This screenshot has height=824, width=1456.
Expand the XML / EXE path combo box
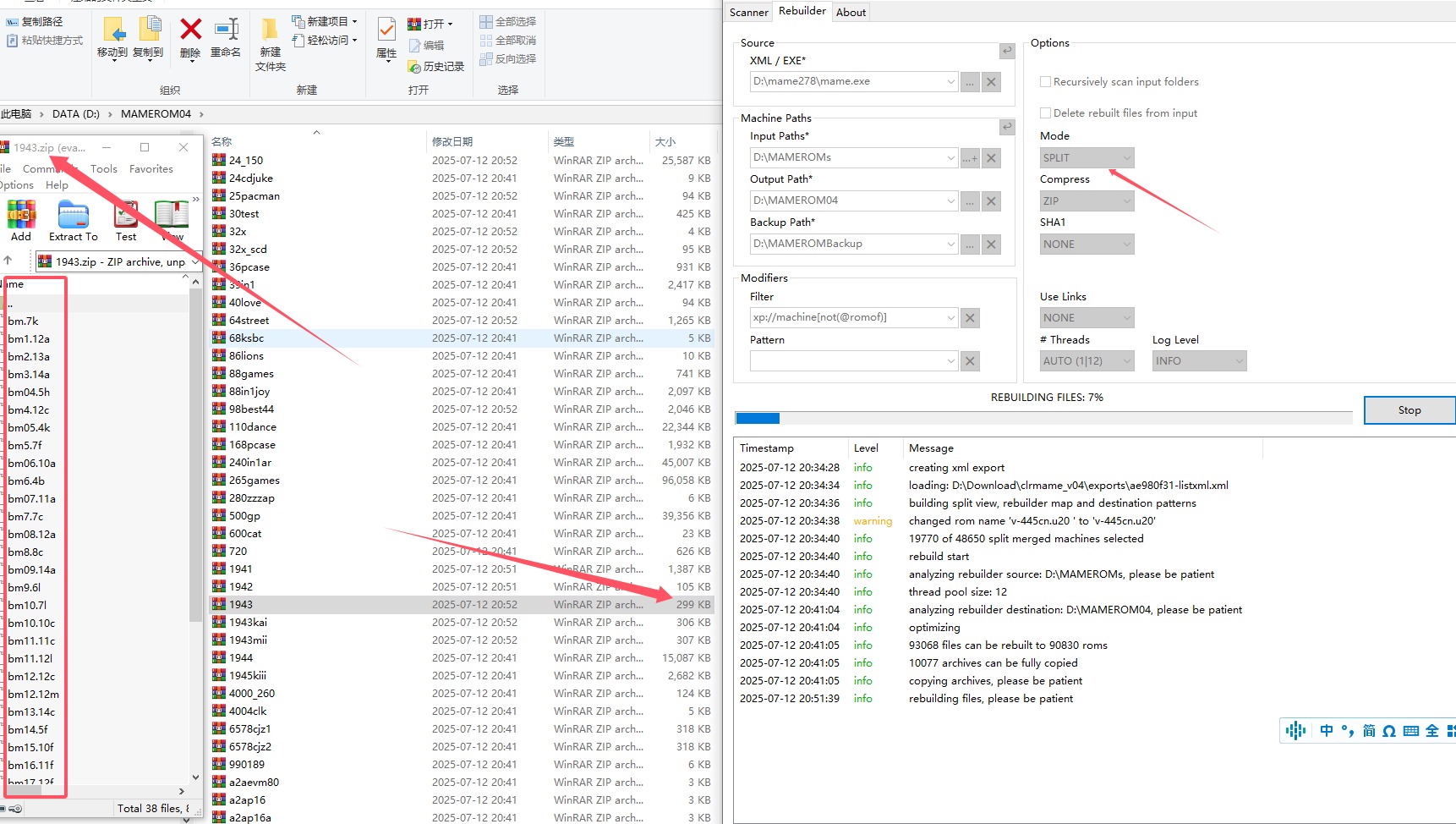pyautogui.click(x=950, y=82)
